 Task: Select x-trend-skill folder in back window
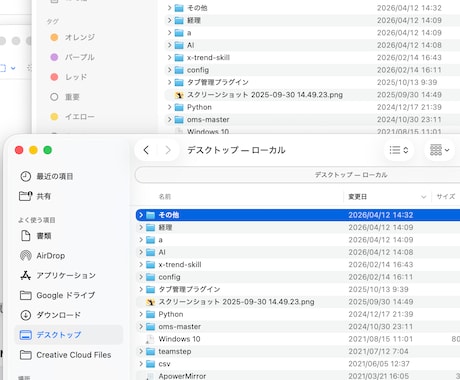click(x=208, y=57)
